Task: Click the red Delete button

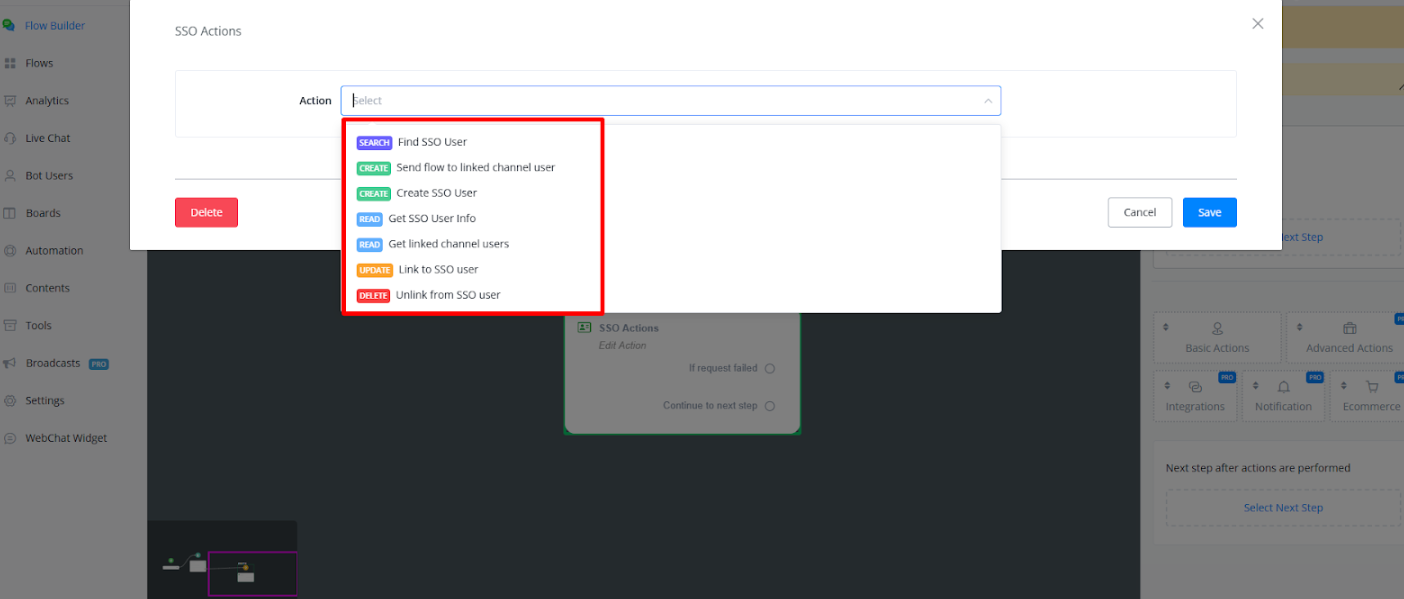Action: click(206, 212)
